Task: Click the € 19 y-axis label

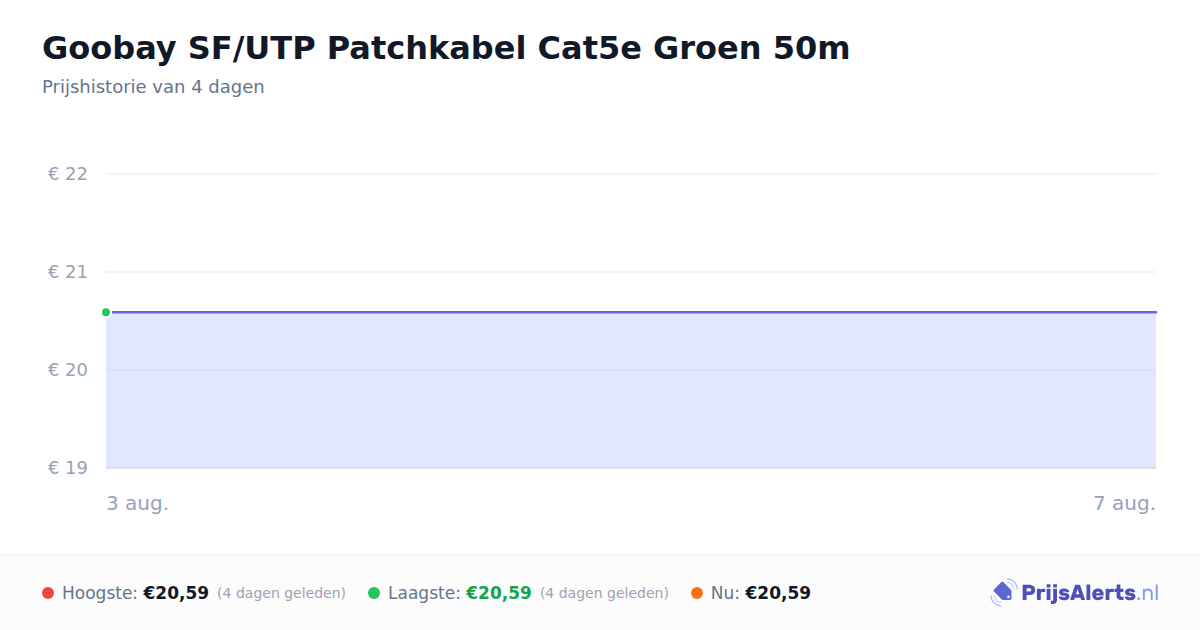Action: tap(68, 468)
